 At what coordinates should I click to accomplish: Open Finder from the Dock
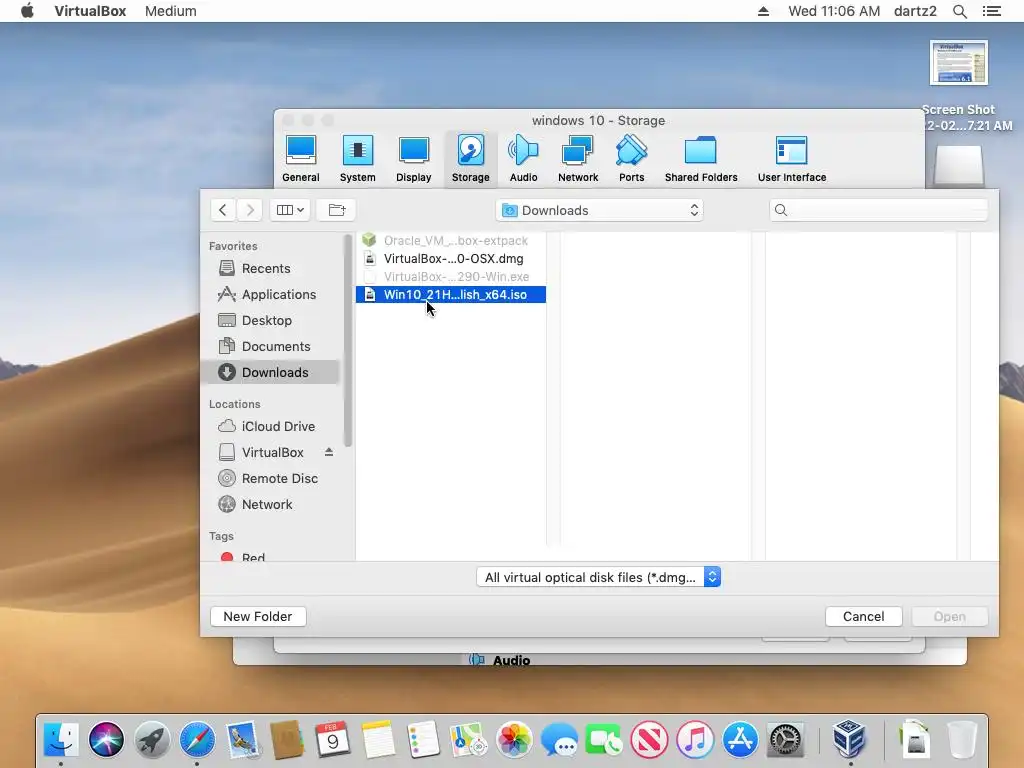(61, 740)
